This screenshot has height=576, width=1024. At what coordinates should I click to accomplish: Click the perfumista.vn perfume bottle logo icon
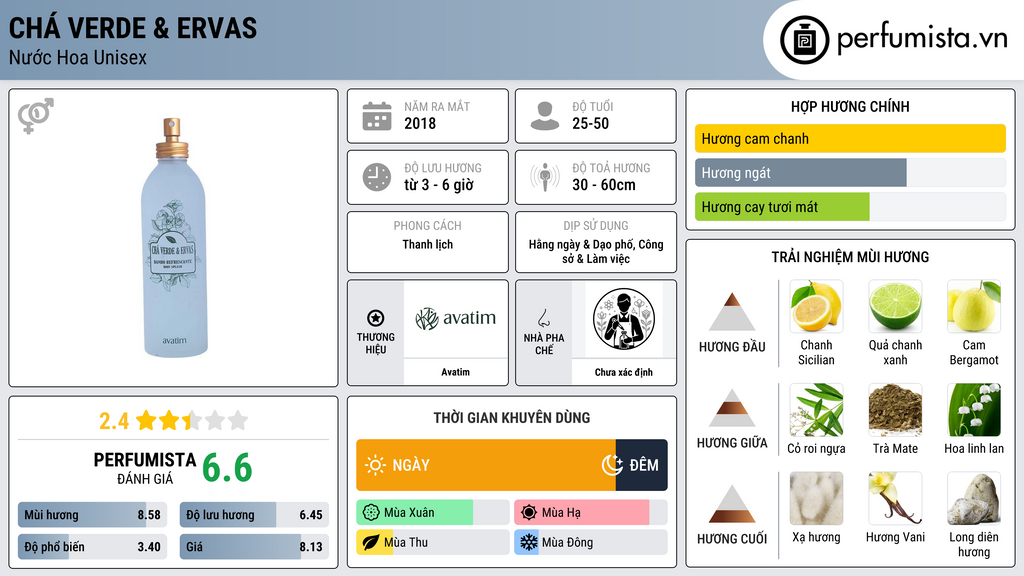[x=804, y=40]
